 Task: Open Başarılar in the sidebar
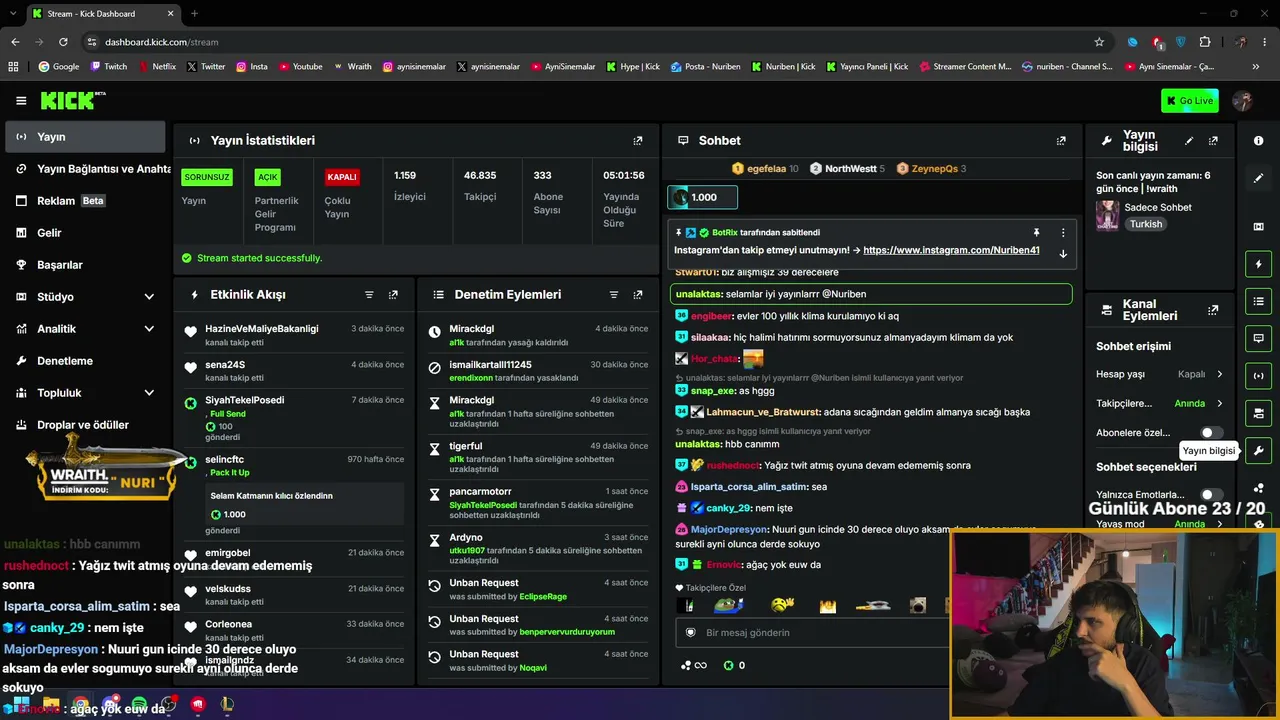(x=85, y=265)
